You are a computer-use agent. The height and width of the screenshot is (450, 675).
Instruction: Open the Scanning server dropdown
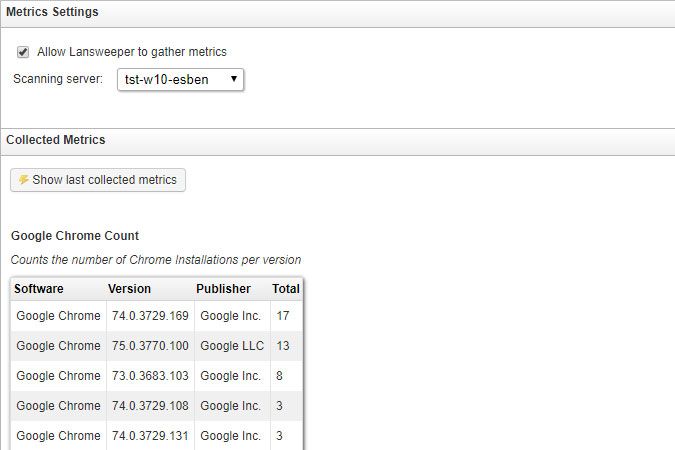tap(174, 79)
